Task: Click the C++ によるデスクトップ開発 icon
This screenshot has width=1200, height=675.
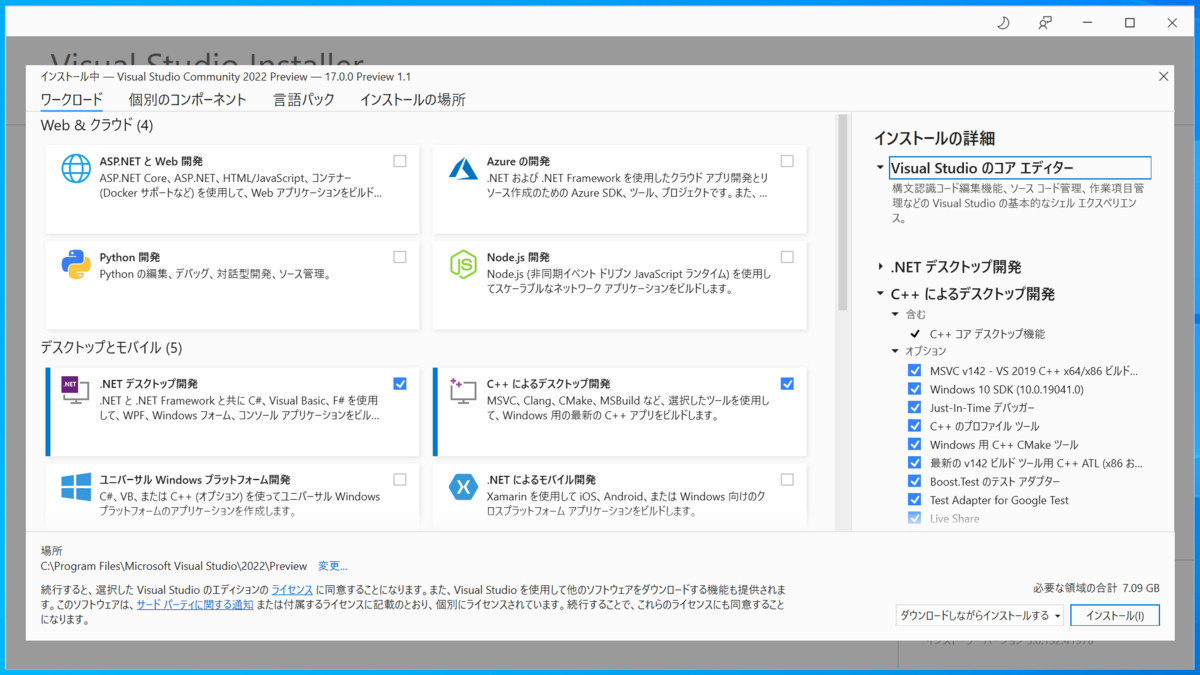Action: tap(462, 390)
